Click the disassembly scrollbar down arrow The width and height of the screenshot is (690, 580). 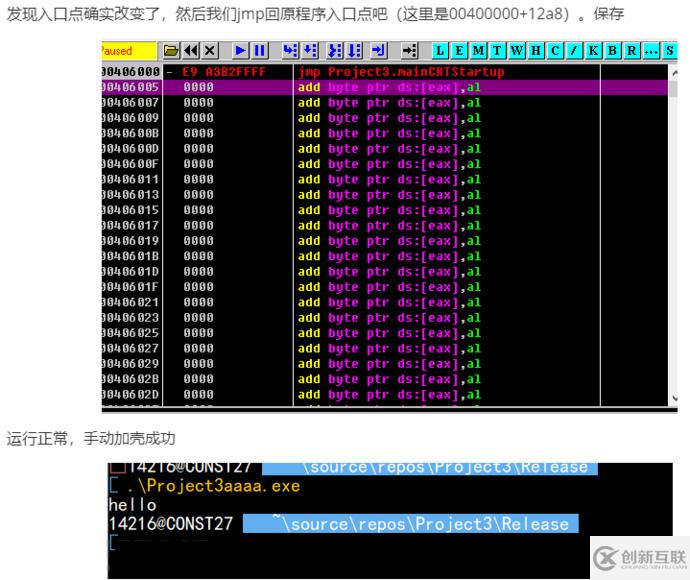point(674,398)
